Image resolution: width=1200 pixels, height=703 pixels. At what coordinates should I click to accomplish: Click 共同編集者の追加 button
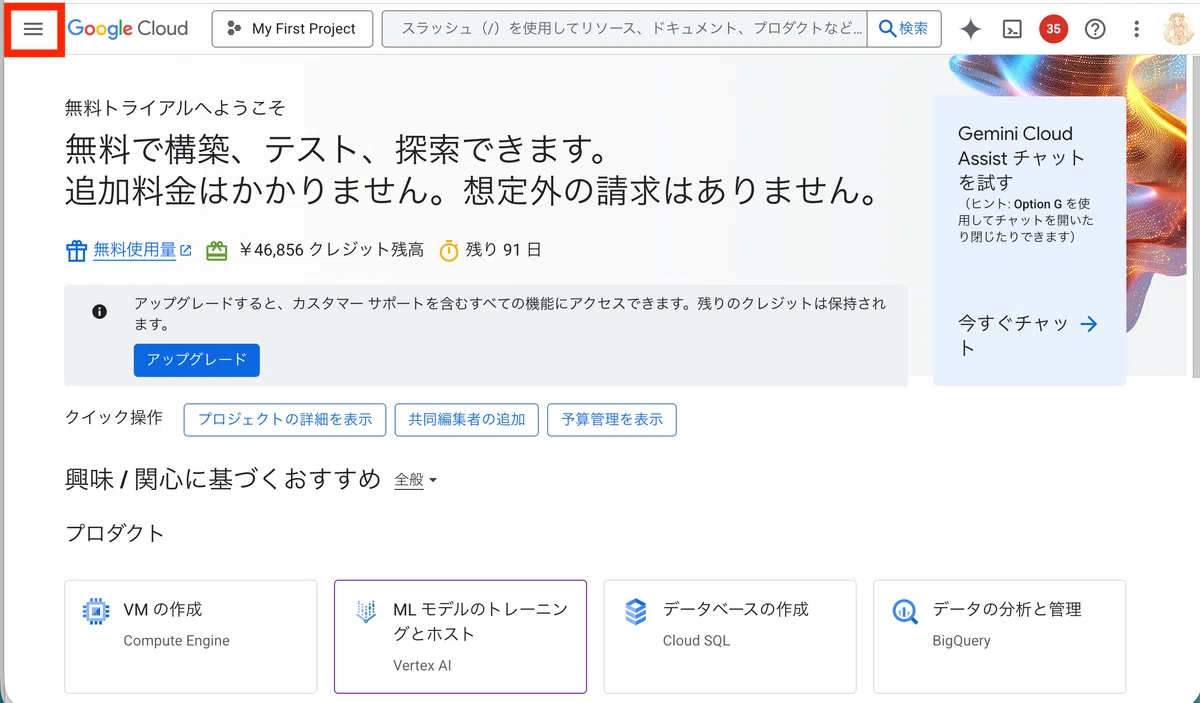467,420
